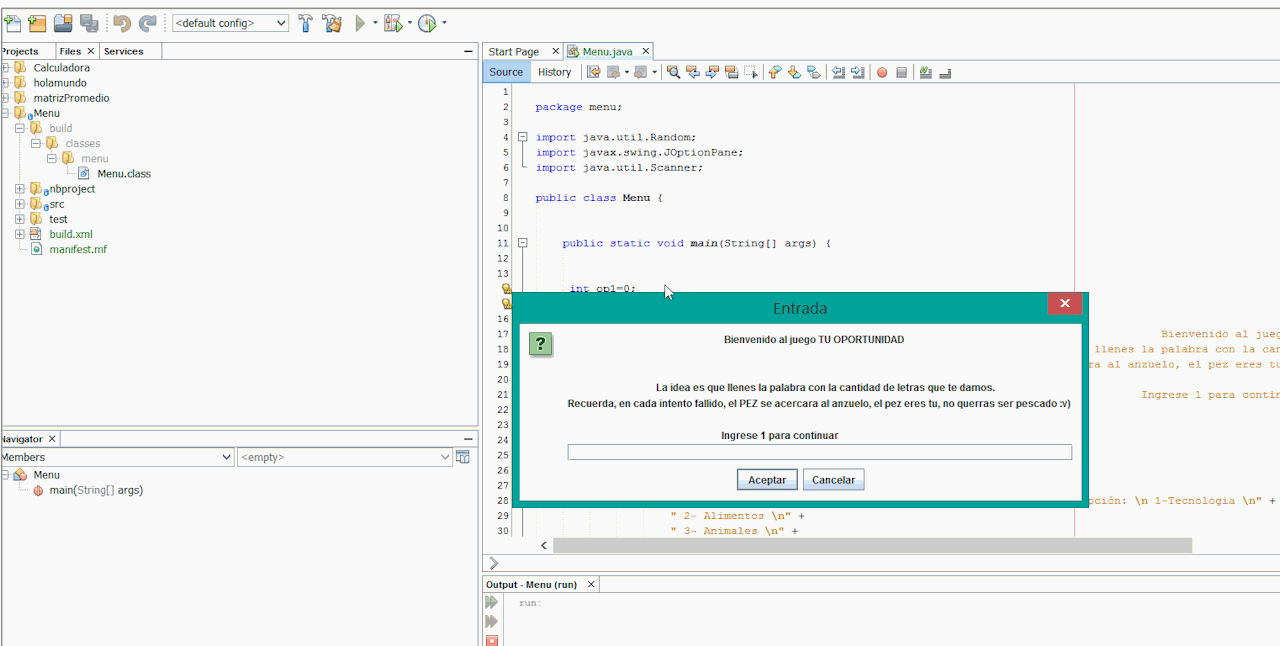Run the project with green play icon
The image size is (1280, 646).
361,22
